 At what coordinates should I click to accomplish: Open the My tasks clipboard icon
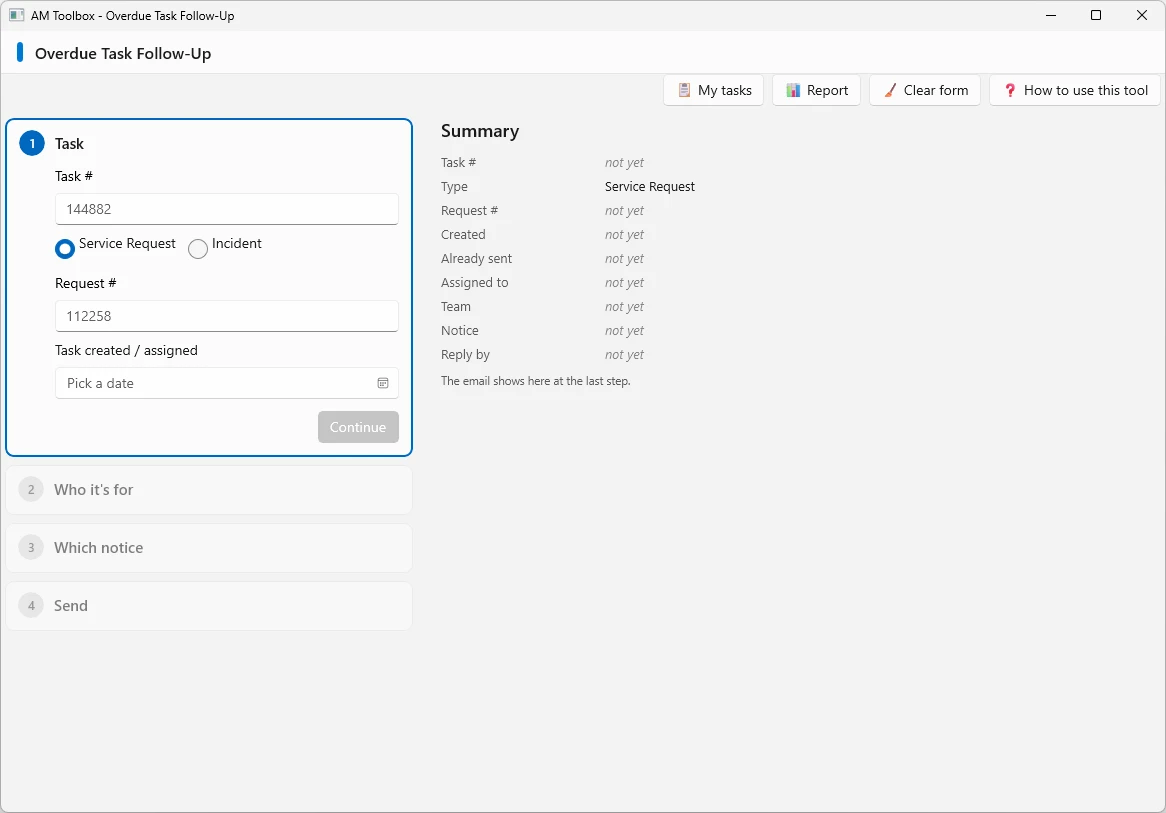(684, 90)
